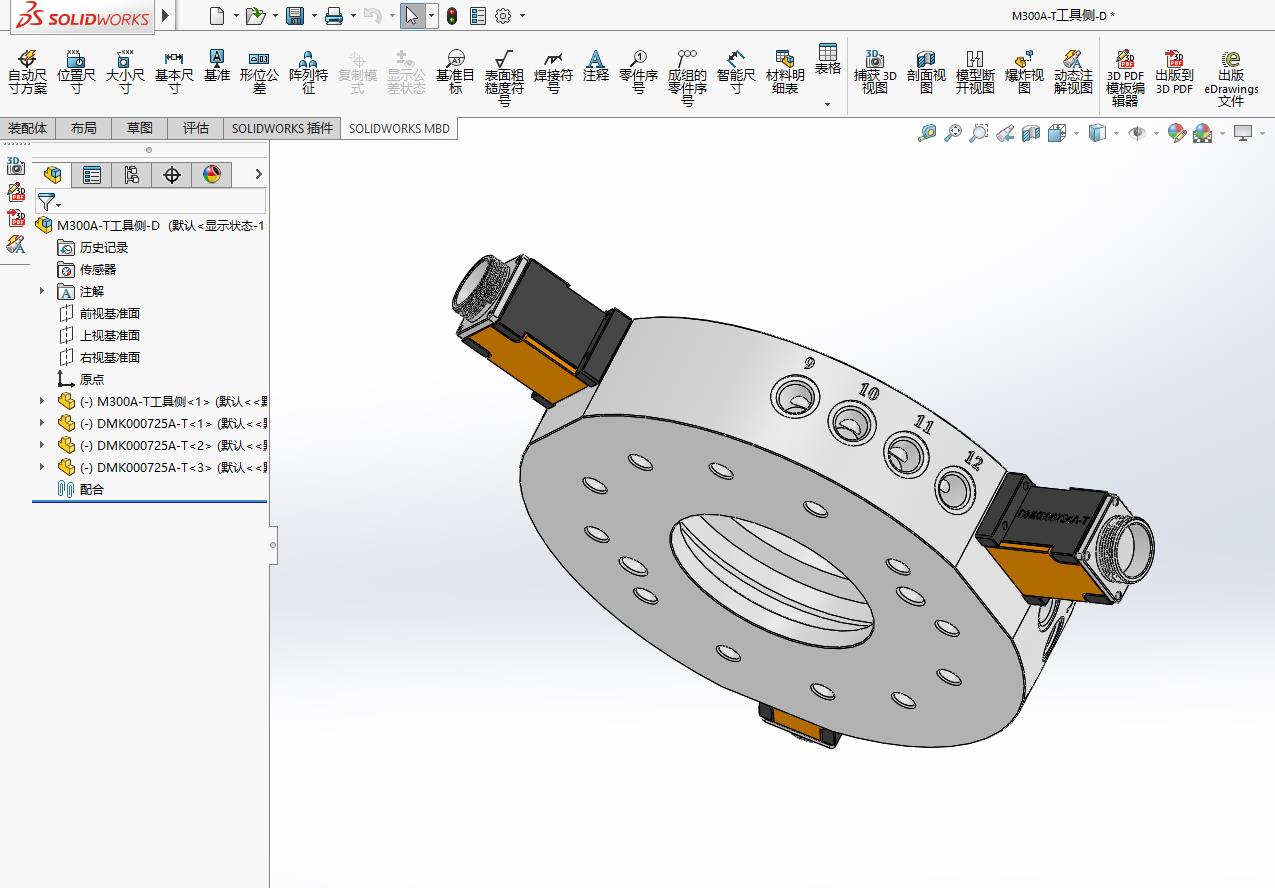Open the 3D PDF Template Editor
The height and width of the screenshot is (888, 1275).
[1125, 79]
